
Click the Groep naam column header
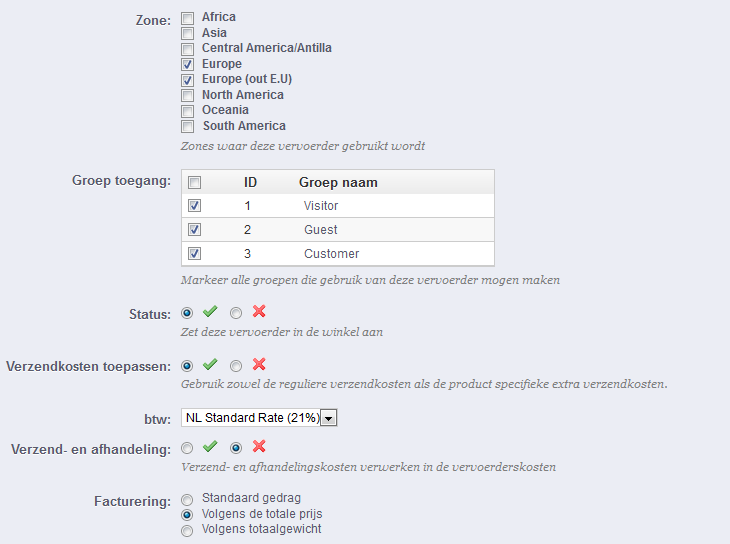coord(338,183)
